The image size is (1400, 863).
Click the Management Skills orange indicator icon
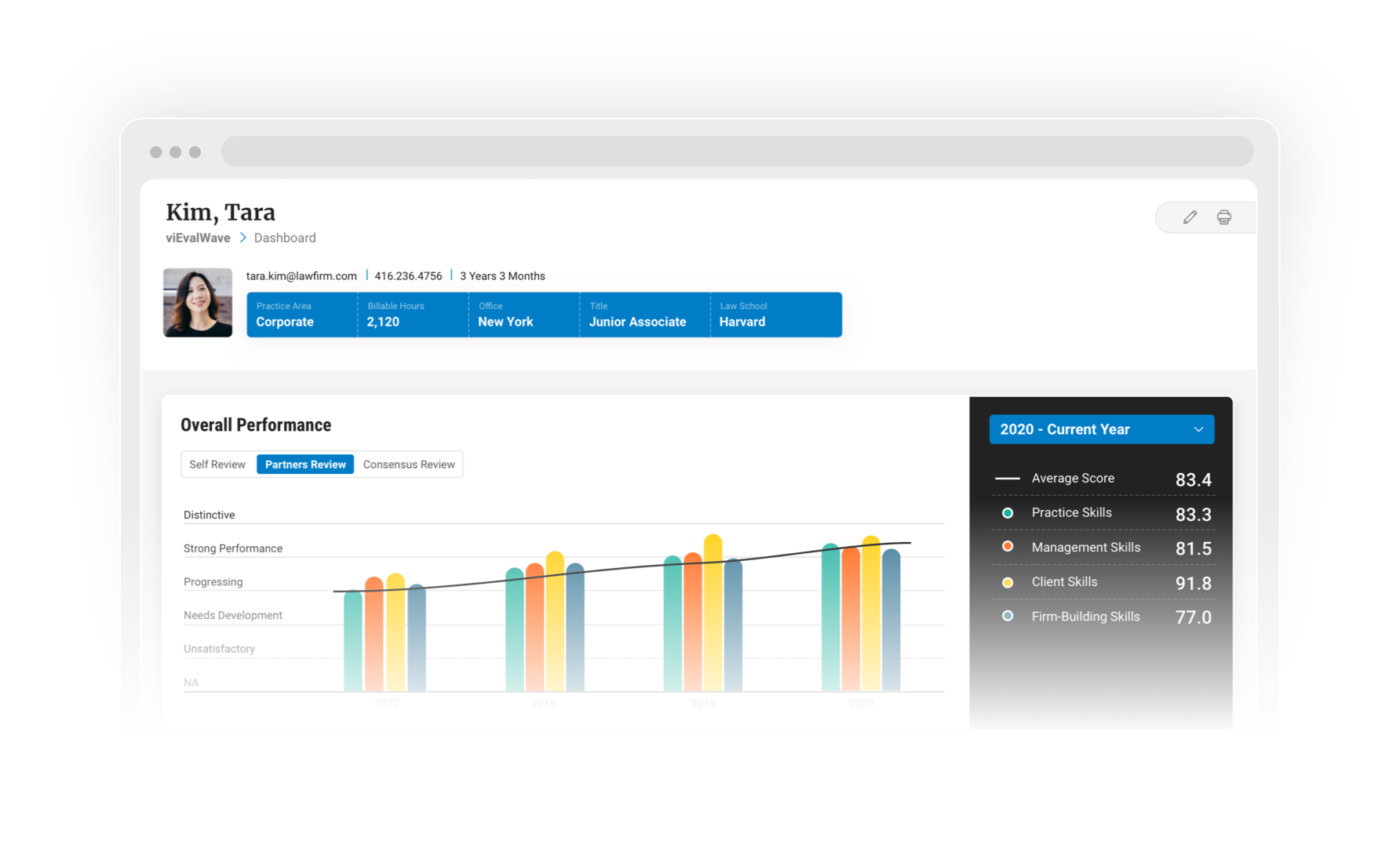point(1007,546)
